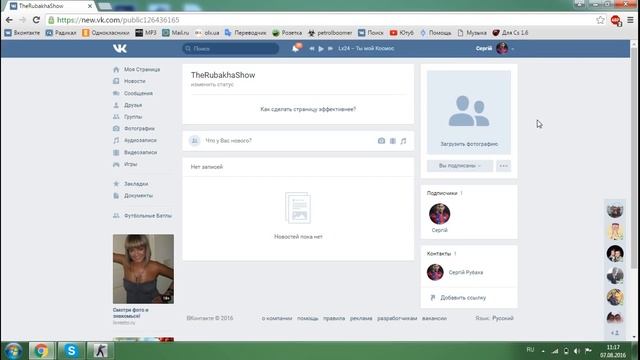
Task: Open the Сергій profile dropdown in header
Action: (494, 49)
